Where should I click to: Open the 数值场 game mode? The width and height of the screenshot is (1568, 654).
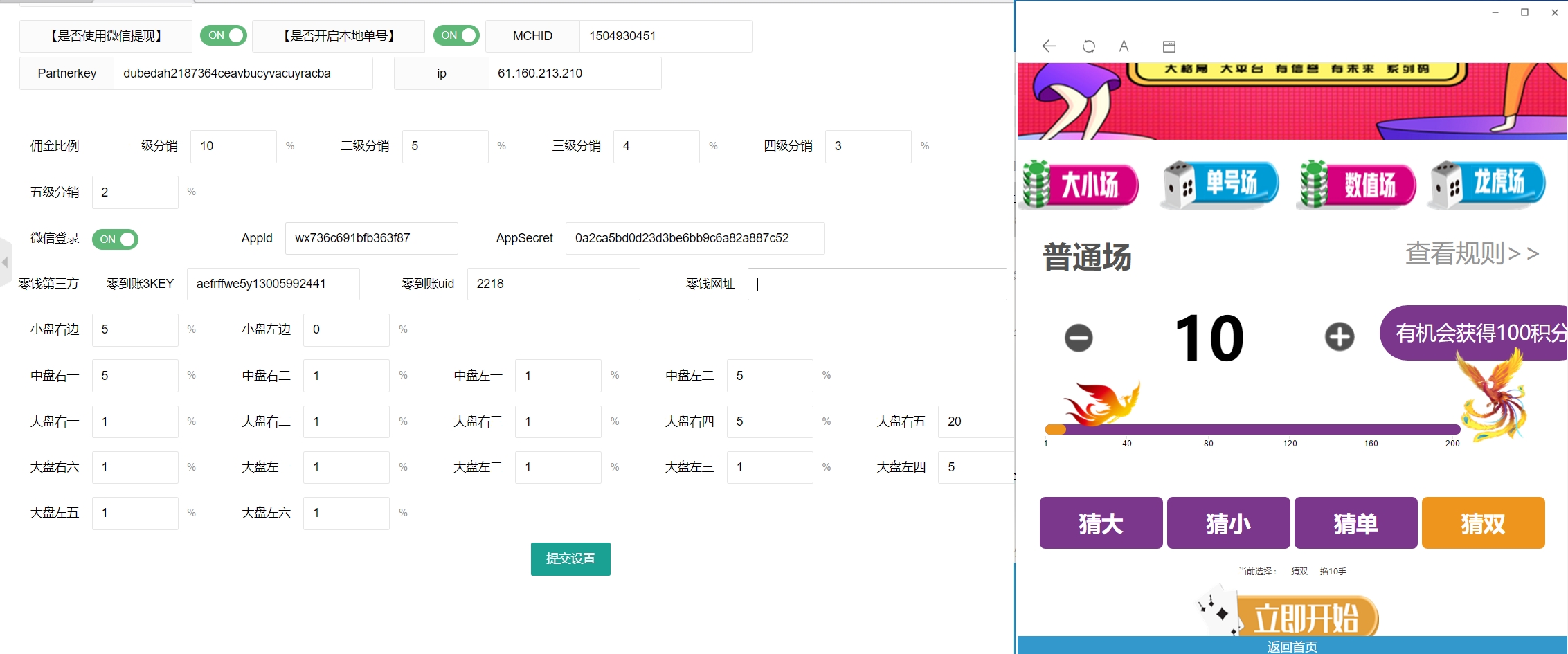click(1356, 185)
